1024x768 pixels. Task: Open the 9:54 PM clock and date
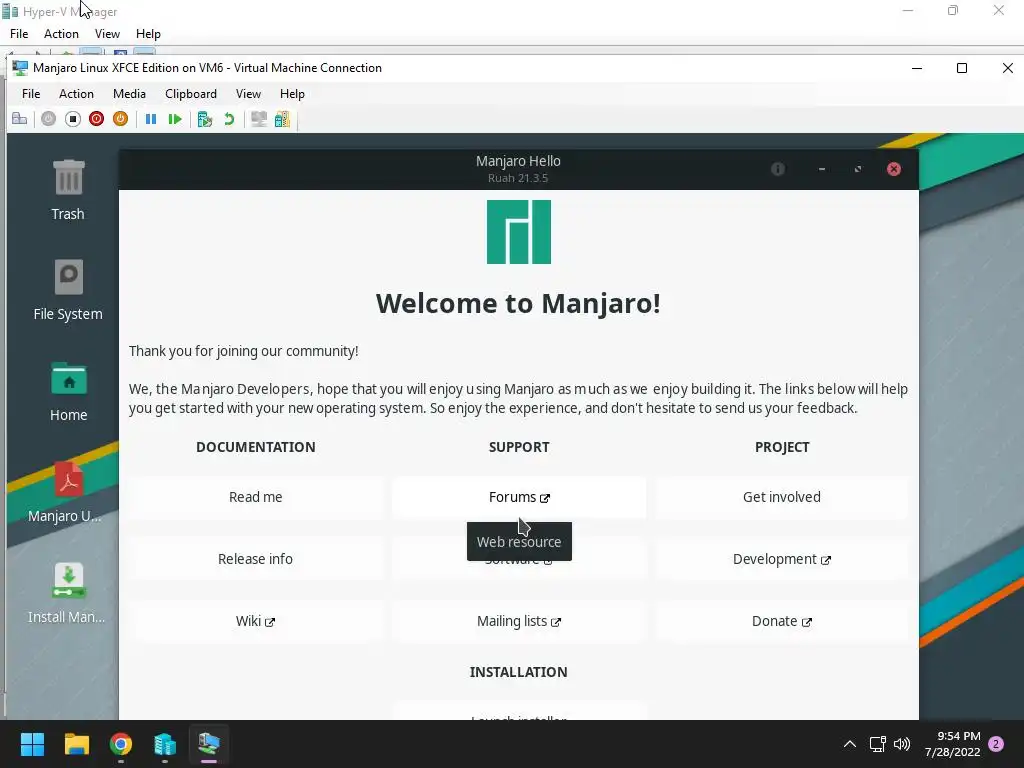click(x=953, y=744)
